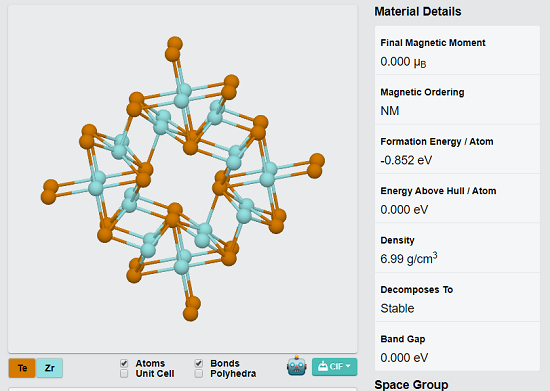Click the center of the crystal structure viewer
550x391 pixels.
(182, 178)
